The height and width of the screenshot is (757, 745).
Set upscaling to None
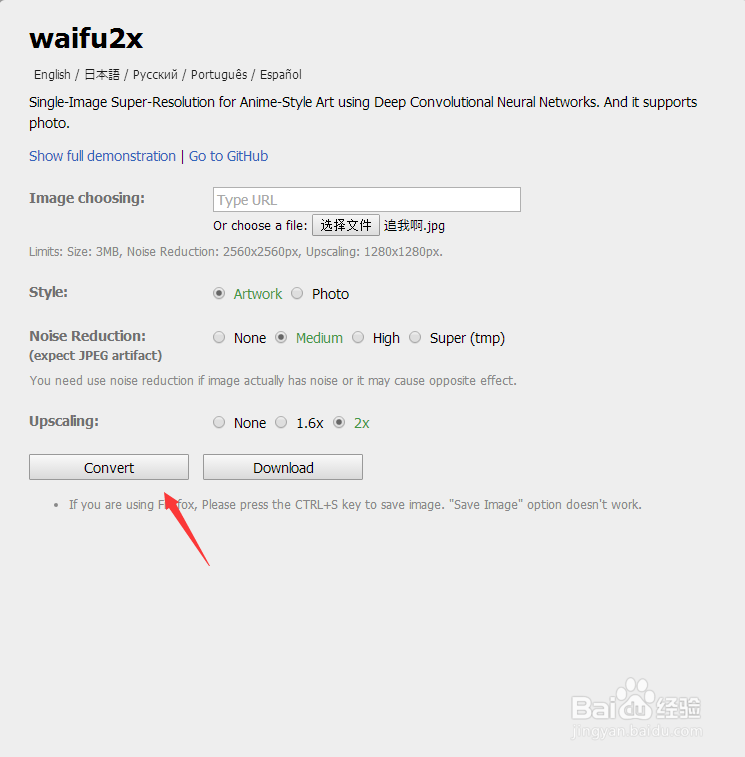coord(219,422)
